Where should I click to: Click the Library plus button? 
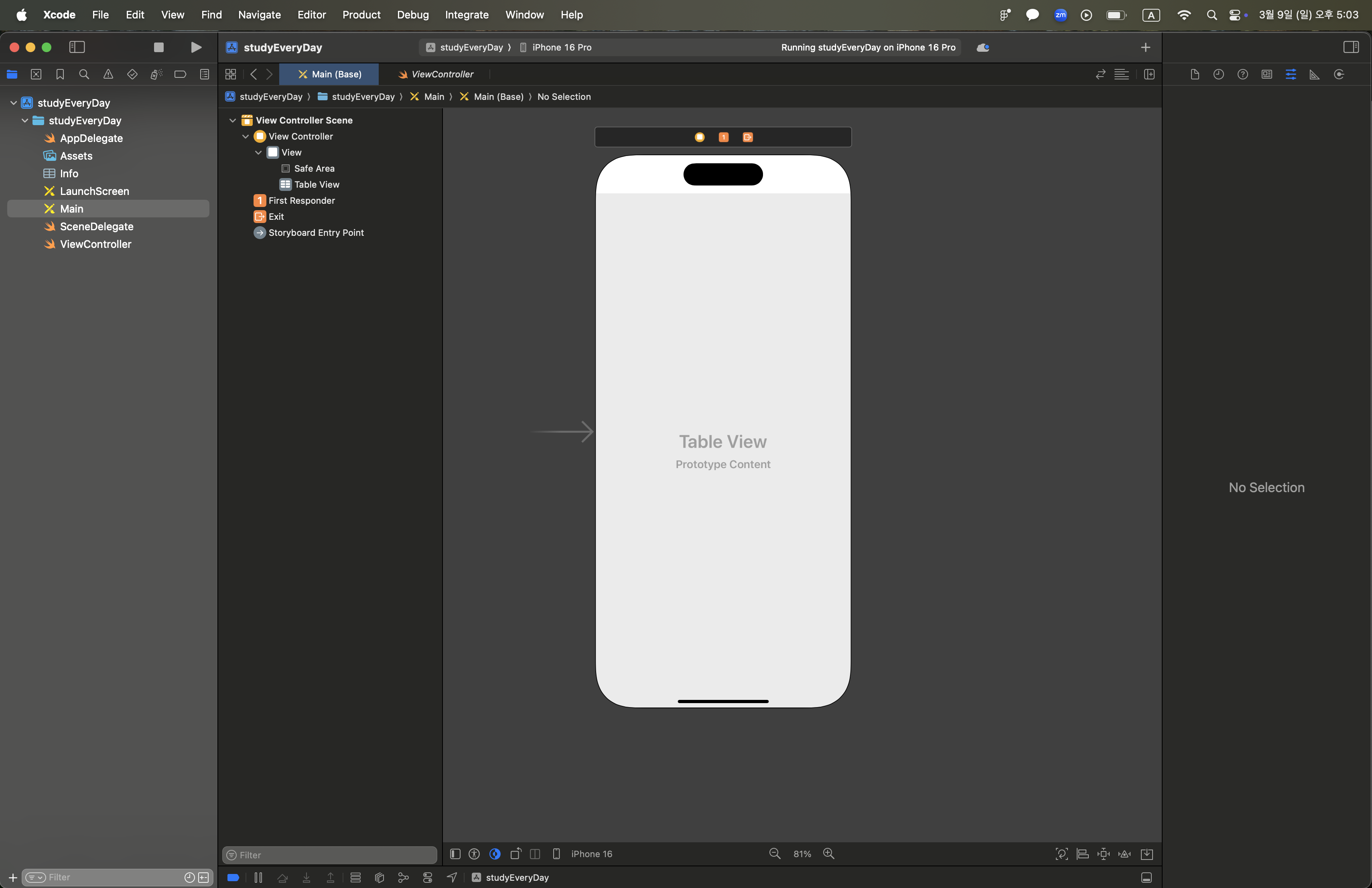click(x=1145, y=47)
